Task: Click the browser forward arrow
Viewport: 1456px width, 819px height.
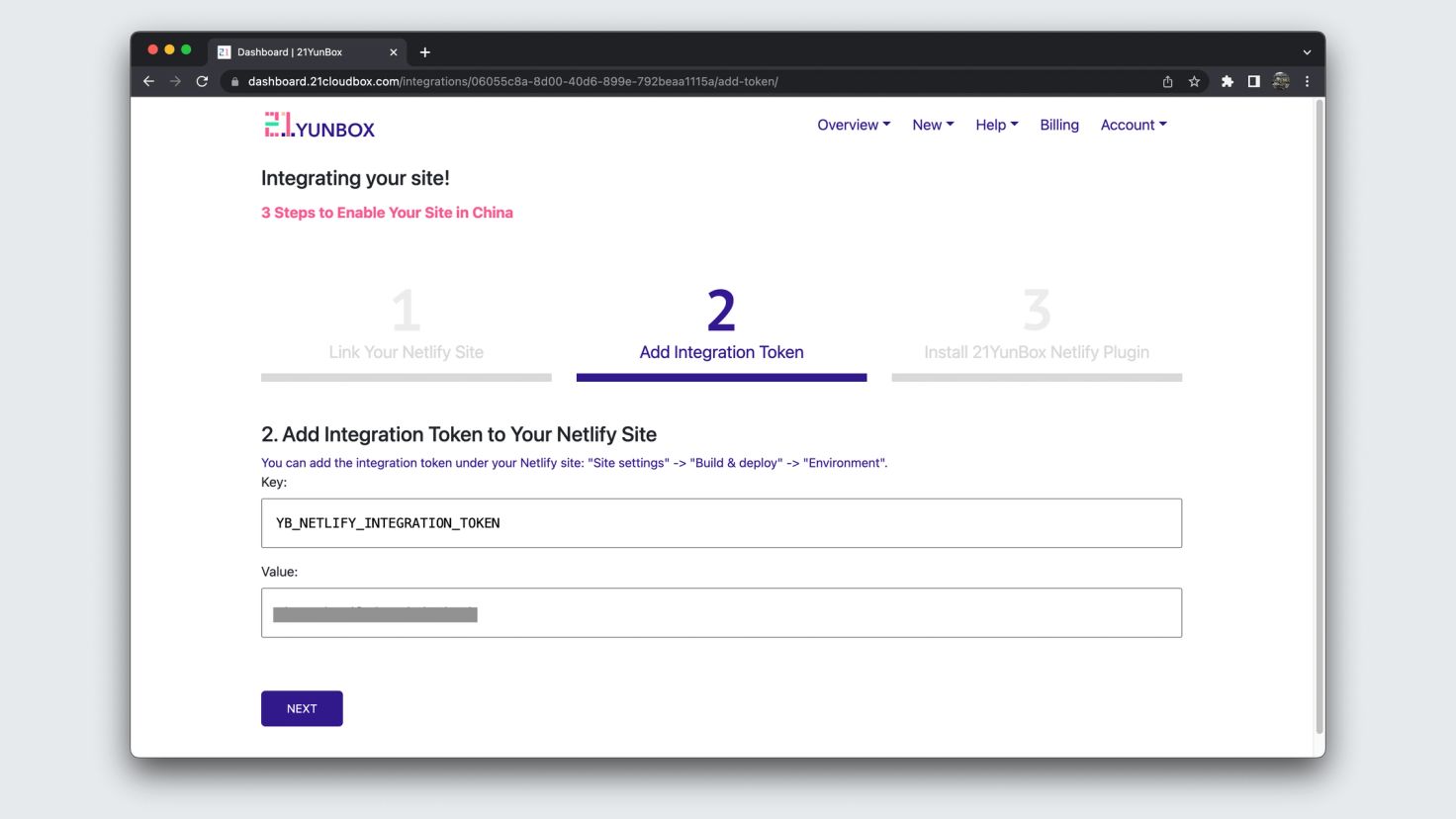Action: tap(175, 81)
